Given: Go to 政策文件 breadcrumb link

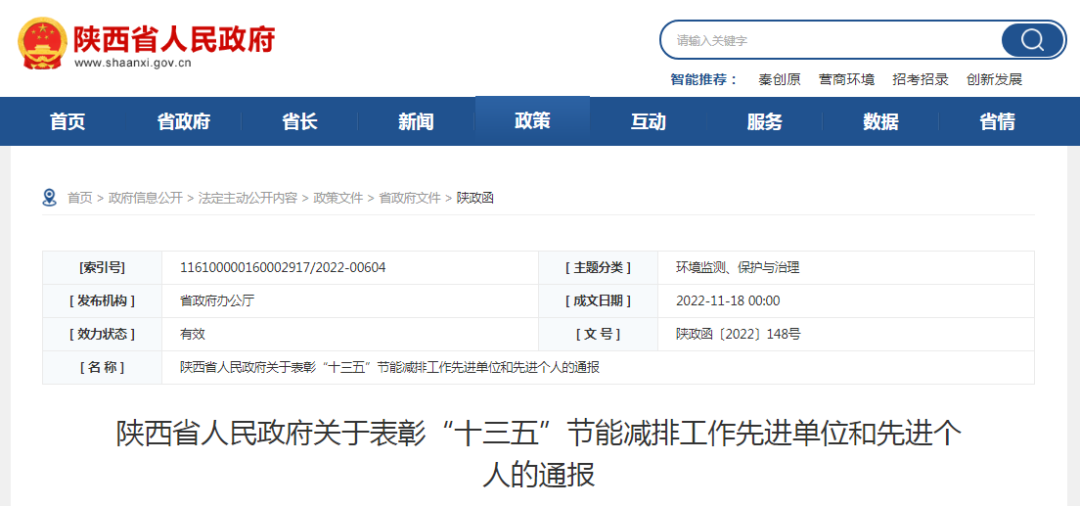Looking at the screenshot, I should point(338,198).
